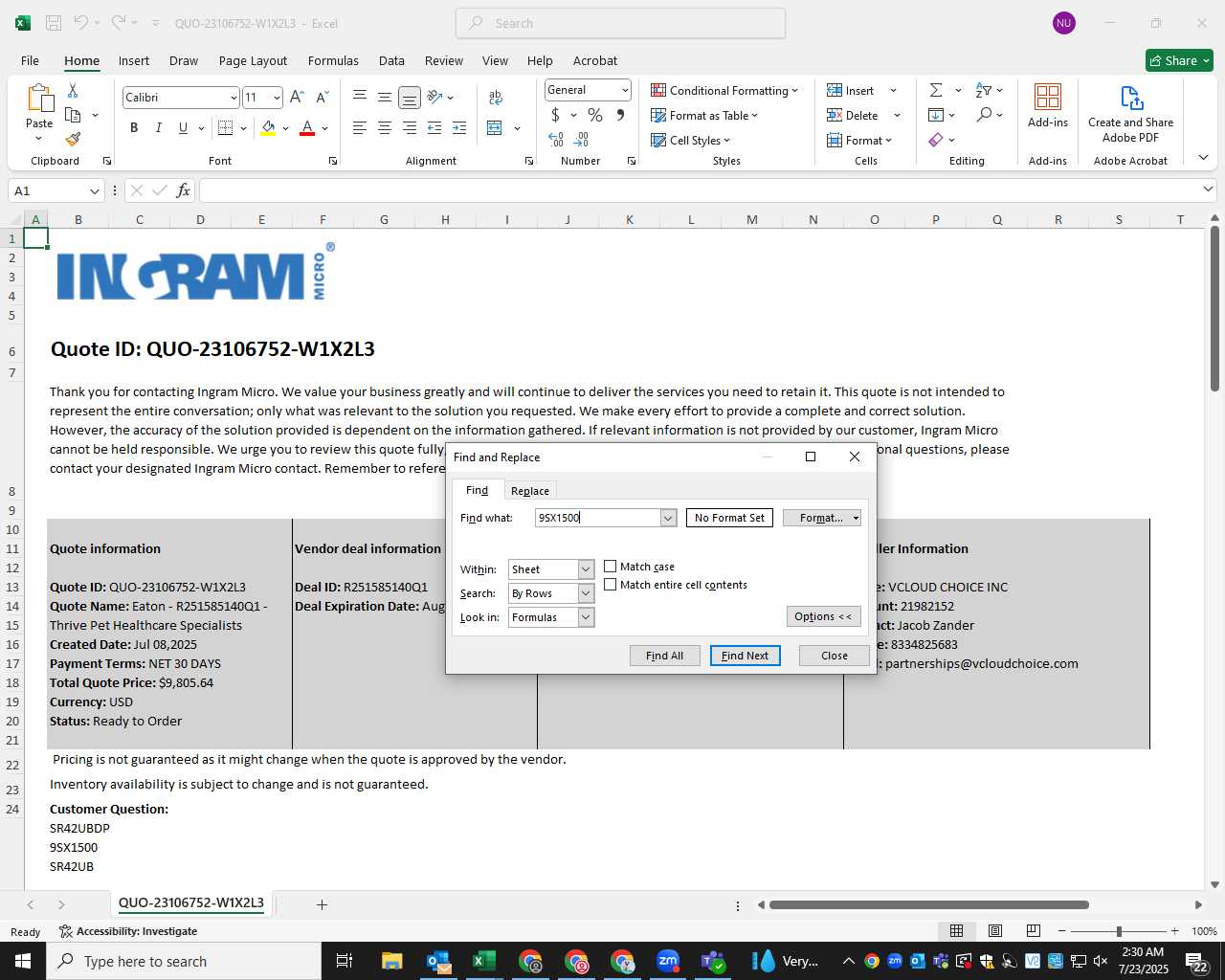Select the Cut scissors icon

pyautogui.click(x=73, y=90)
